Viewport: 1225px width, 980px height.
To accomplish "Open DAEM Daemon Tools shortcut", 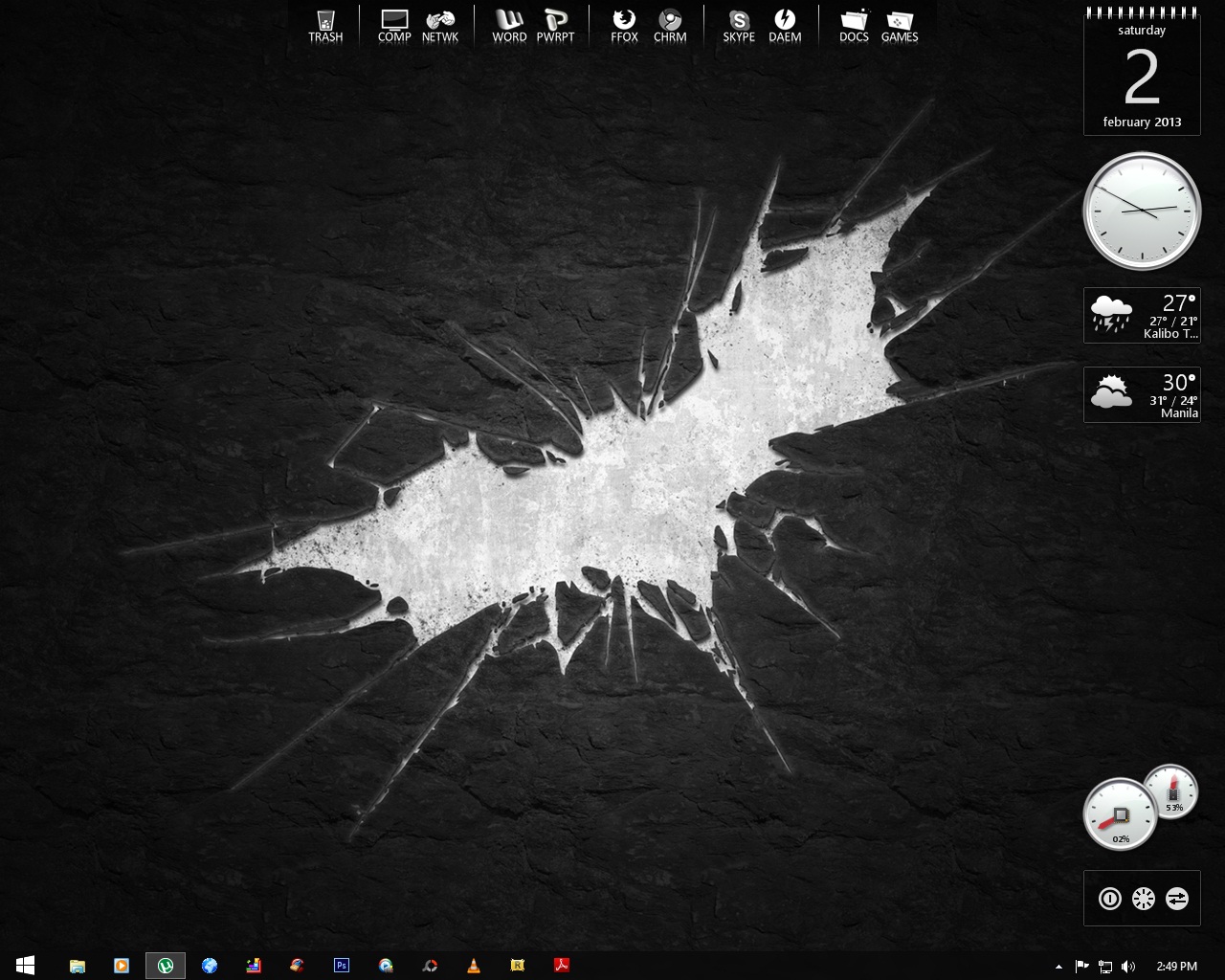I will pyautogui.click(x=785, y=26).
